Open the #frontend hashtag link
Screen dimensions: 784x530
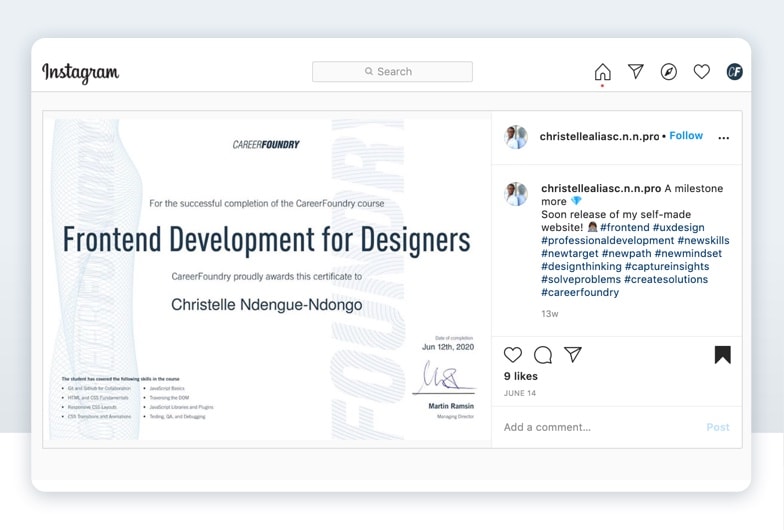tap(625, 227)
